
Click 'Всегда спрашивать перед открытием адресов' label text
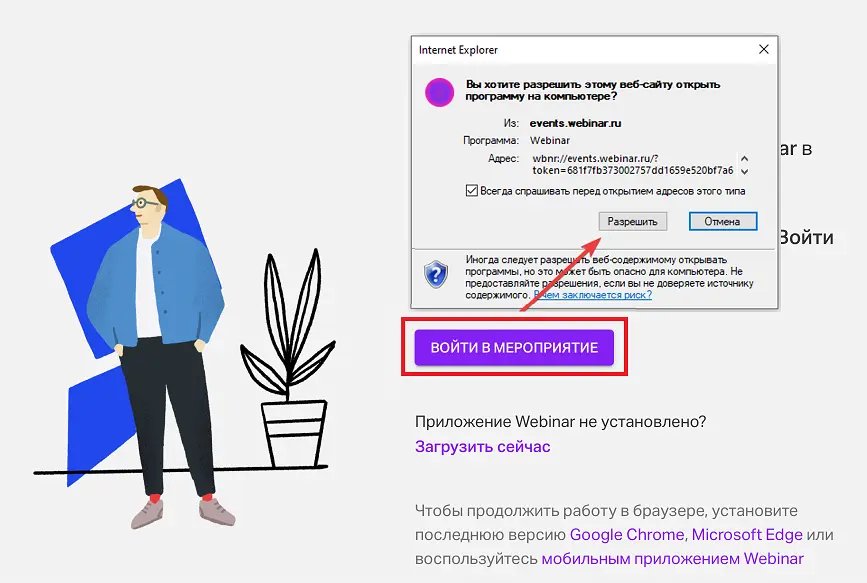(613, 191)
